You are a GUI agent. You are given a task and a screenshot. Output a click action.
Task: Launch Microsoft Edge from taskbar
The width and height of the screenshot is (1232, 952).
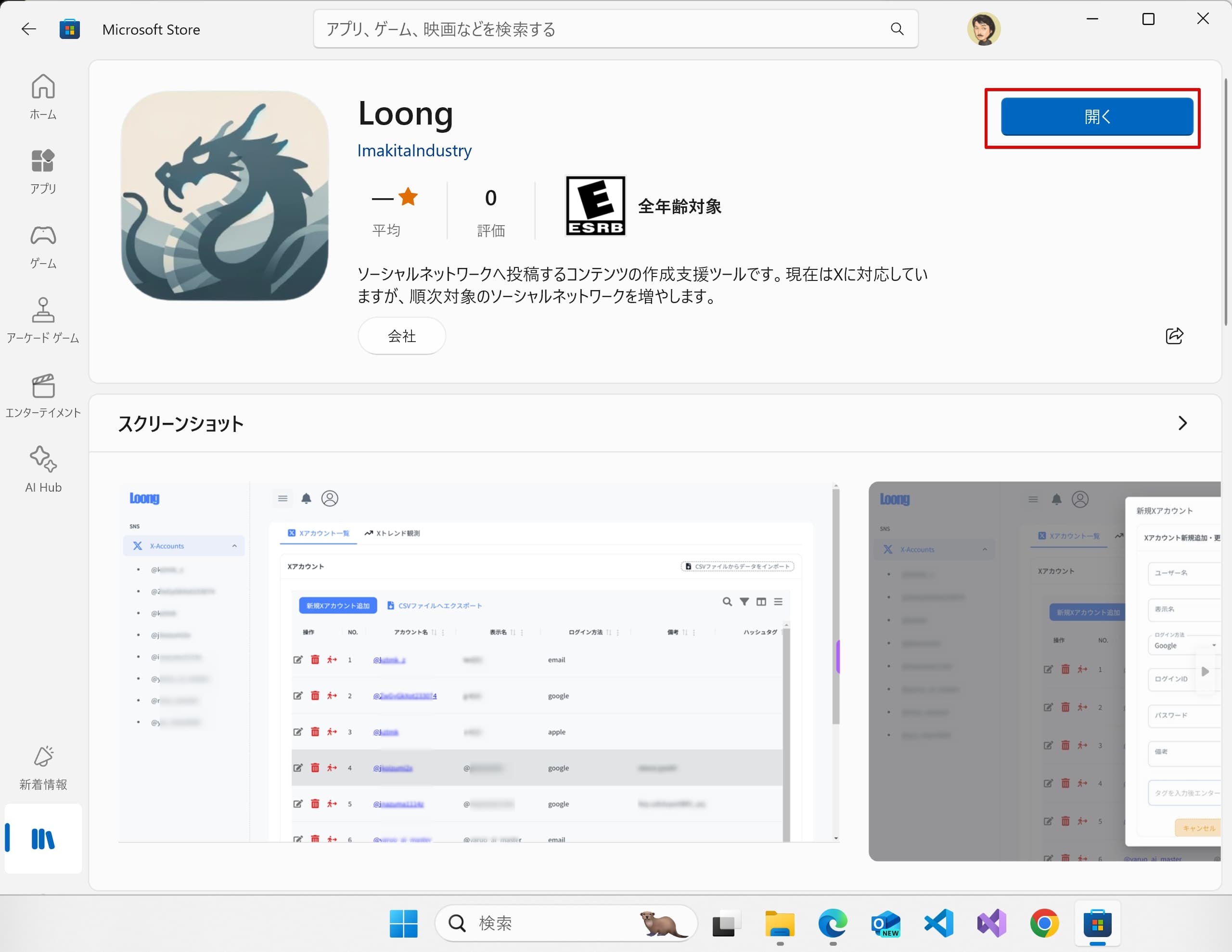tap(833, 923)
